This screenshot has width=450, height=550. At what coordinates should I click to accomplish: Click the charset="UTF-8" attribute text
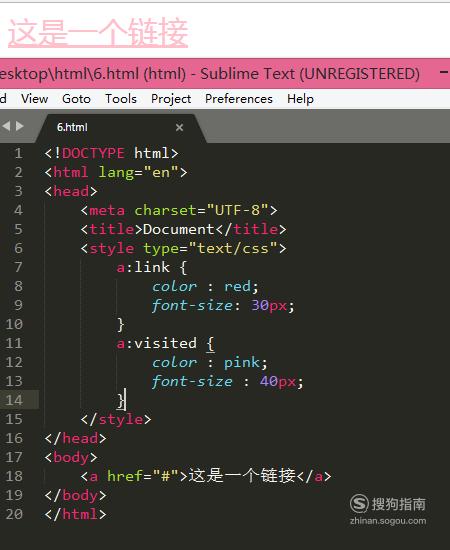point(201,210)
